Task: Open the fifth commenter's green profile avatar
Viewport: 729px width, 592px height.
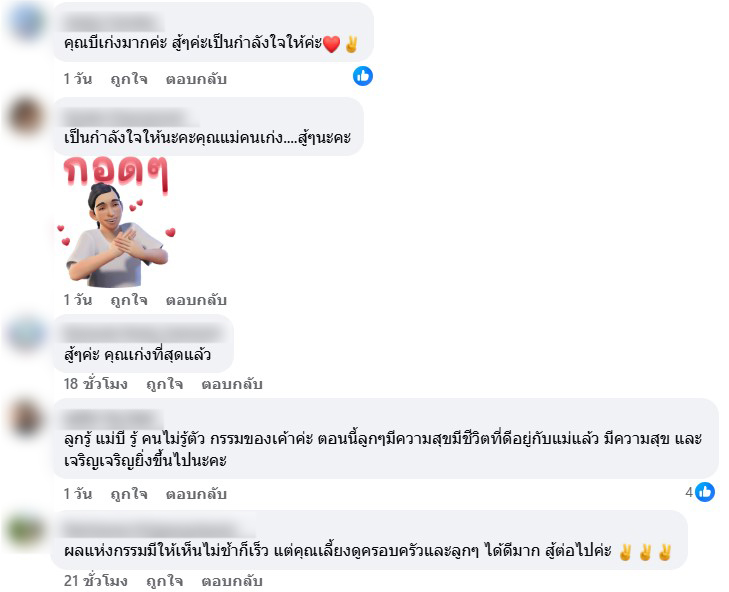Action: 26,530
